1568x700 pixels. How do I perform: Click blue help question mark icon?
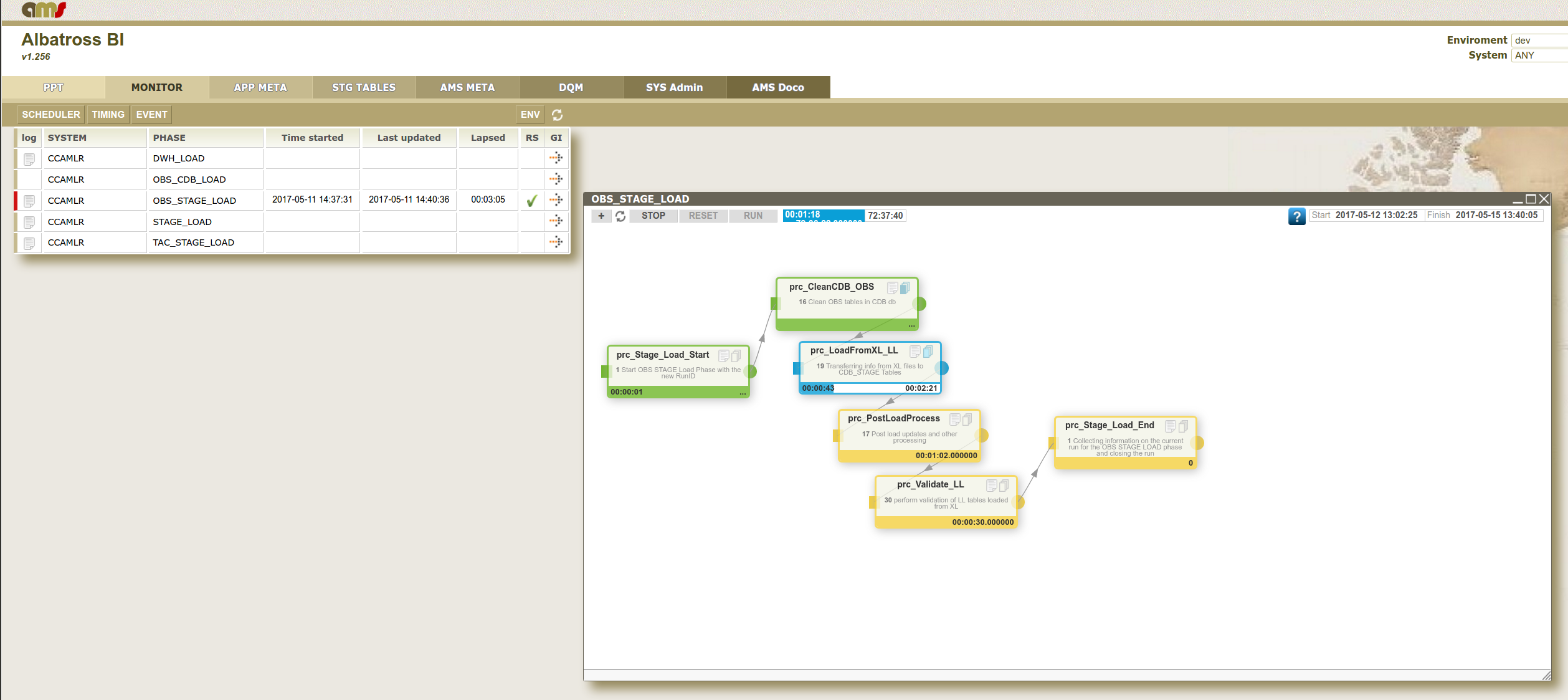click(1296, 216)
